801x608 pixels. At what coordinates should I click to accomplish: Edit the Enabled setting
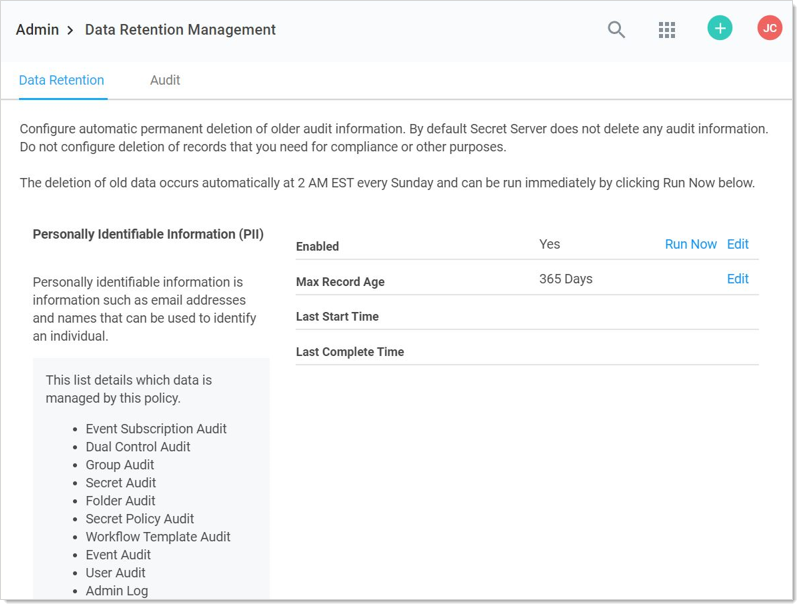tap(737, 244)
